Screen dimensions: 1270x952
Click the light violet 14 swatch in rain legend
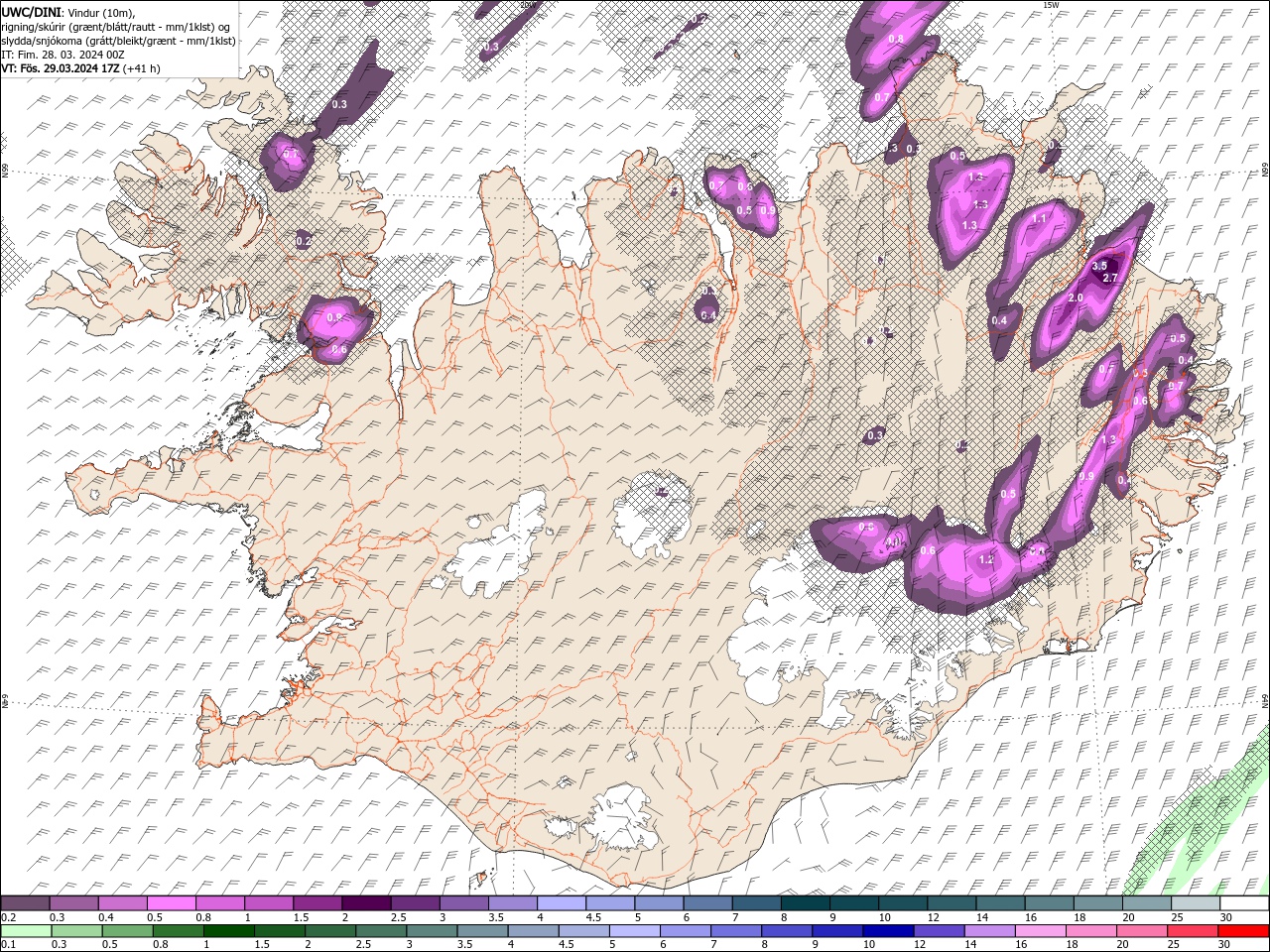[x=990, y=931]
